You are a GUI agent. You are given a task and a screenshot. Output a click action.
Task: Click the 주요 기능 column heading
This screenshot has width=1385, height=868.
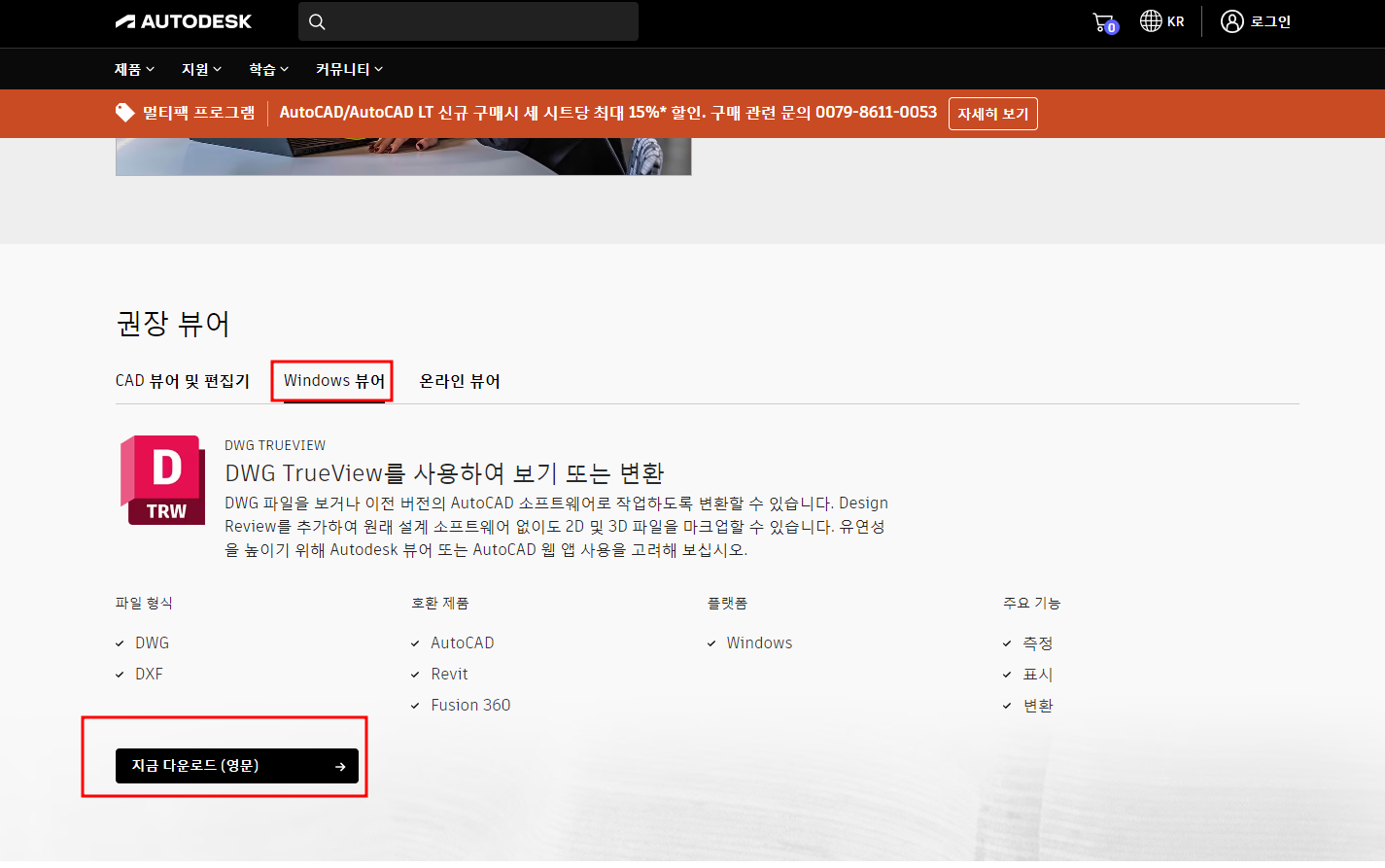1031,603
